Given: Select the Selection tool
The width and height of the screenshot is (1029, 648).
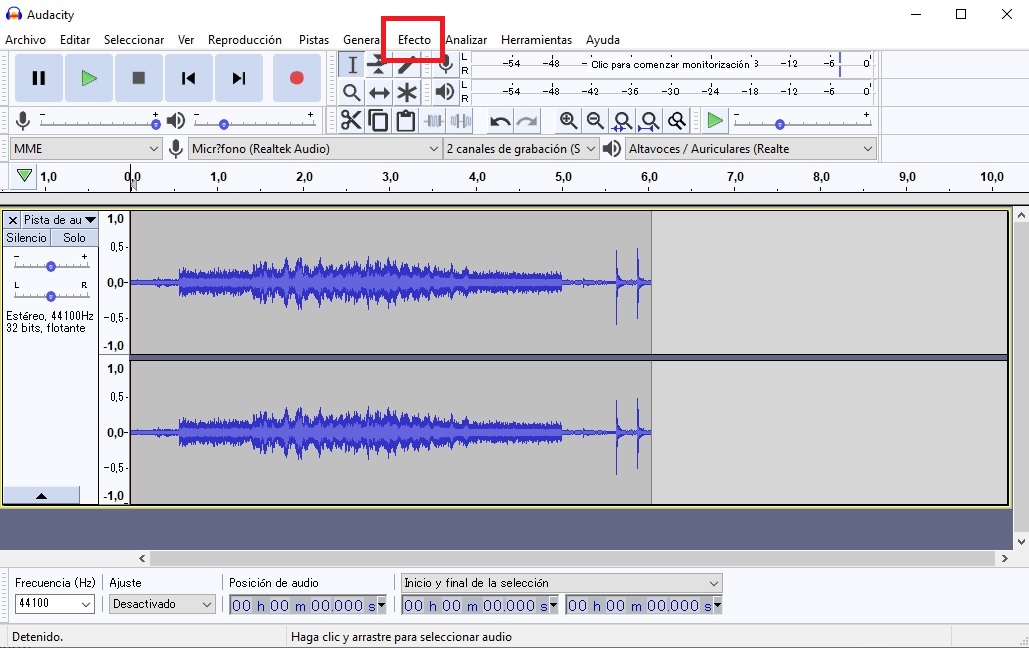Looking at the screenshot, I should click(x=352, y=64).
